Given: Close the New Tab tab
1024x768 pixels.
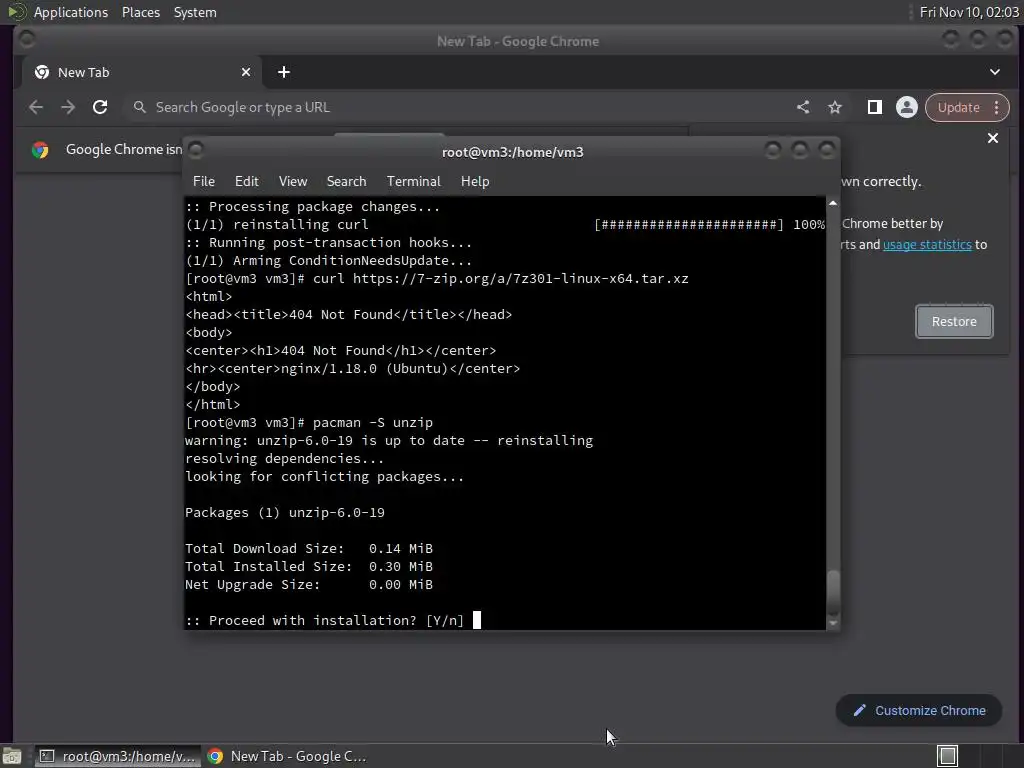Looking at the screenshot, I should (x=246, y=72).
